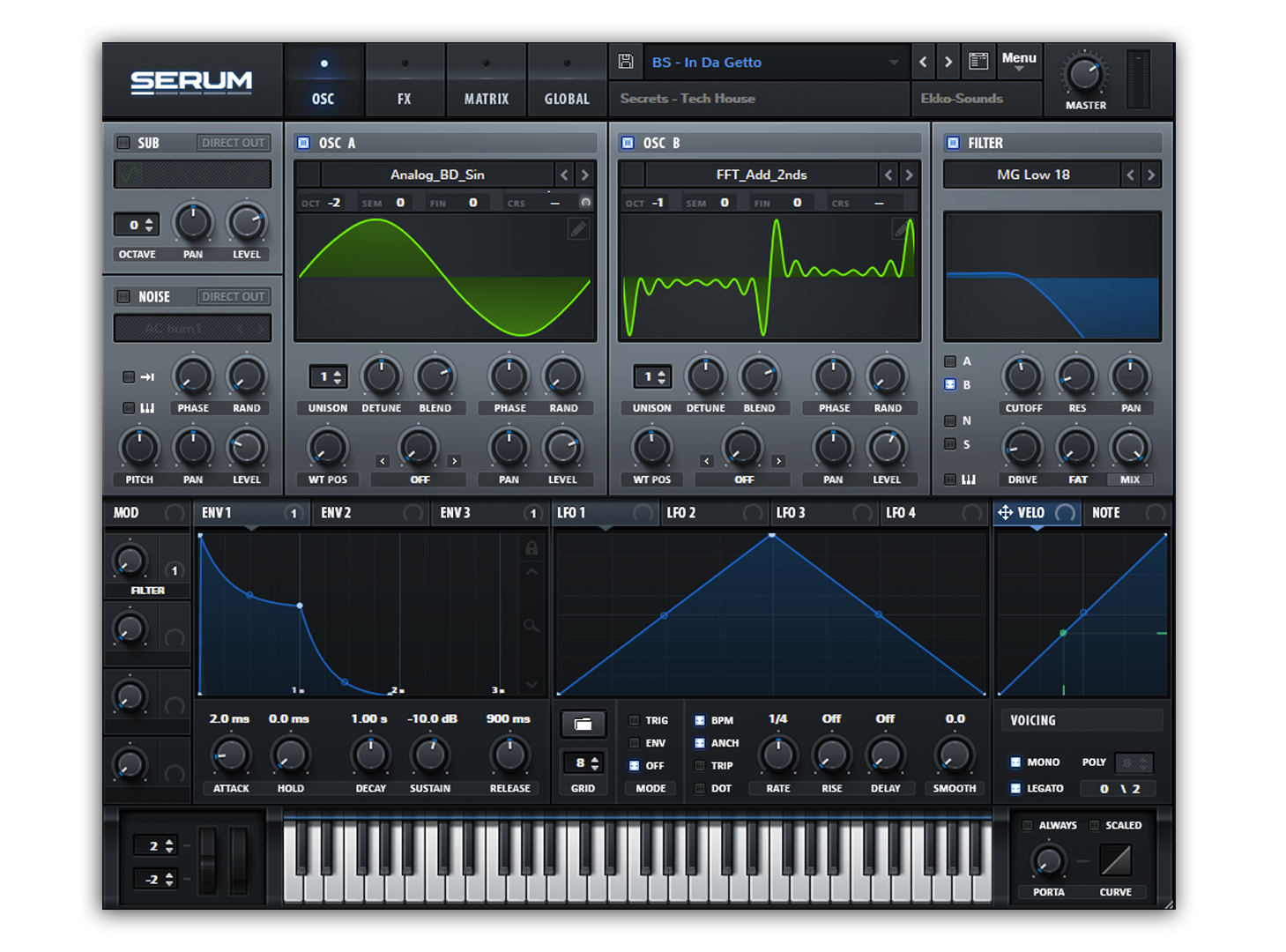The height and width of the screenshot is (952, 1286).
Task: Click the ENV1 SUSTAIN knob
Action: 430,755
